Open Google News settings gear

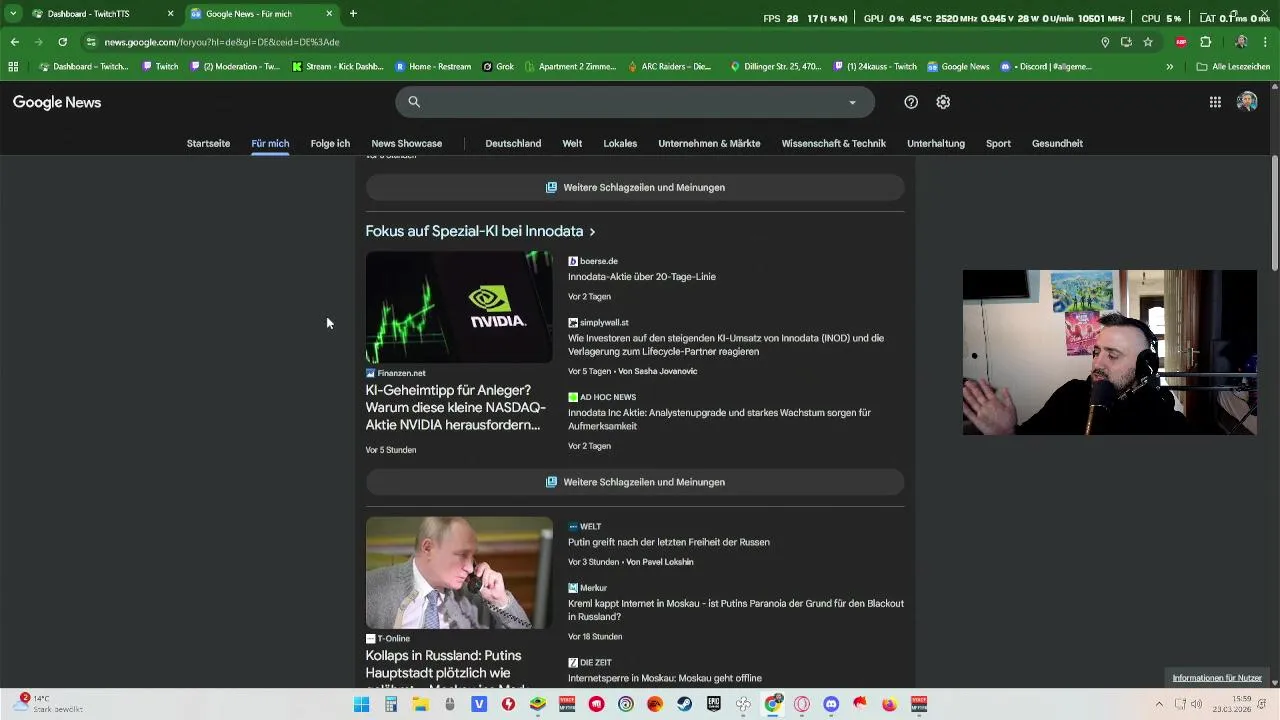click(x=943, y=102)
